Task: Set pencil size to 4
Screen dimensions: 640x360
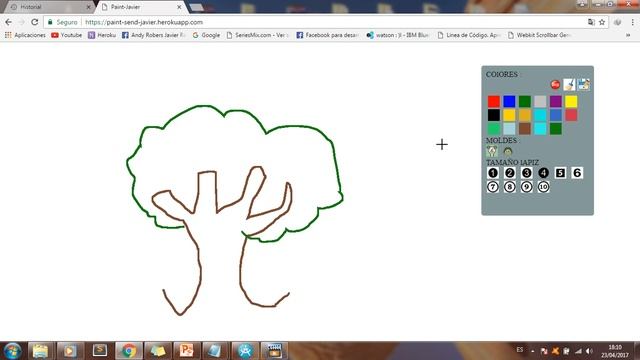Action: (543, 173)
